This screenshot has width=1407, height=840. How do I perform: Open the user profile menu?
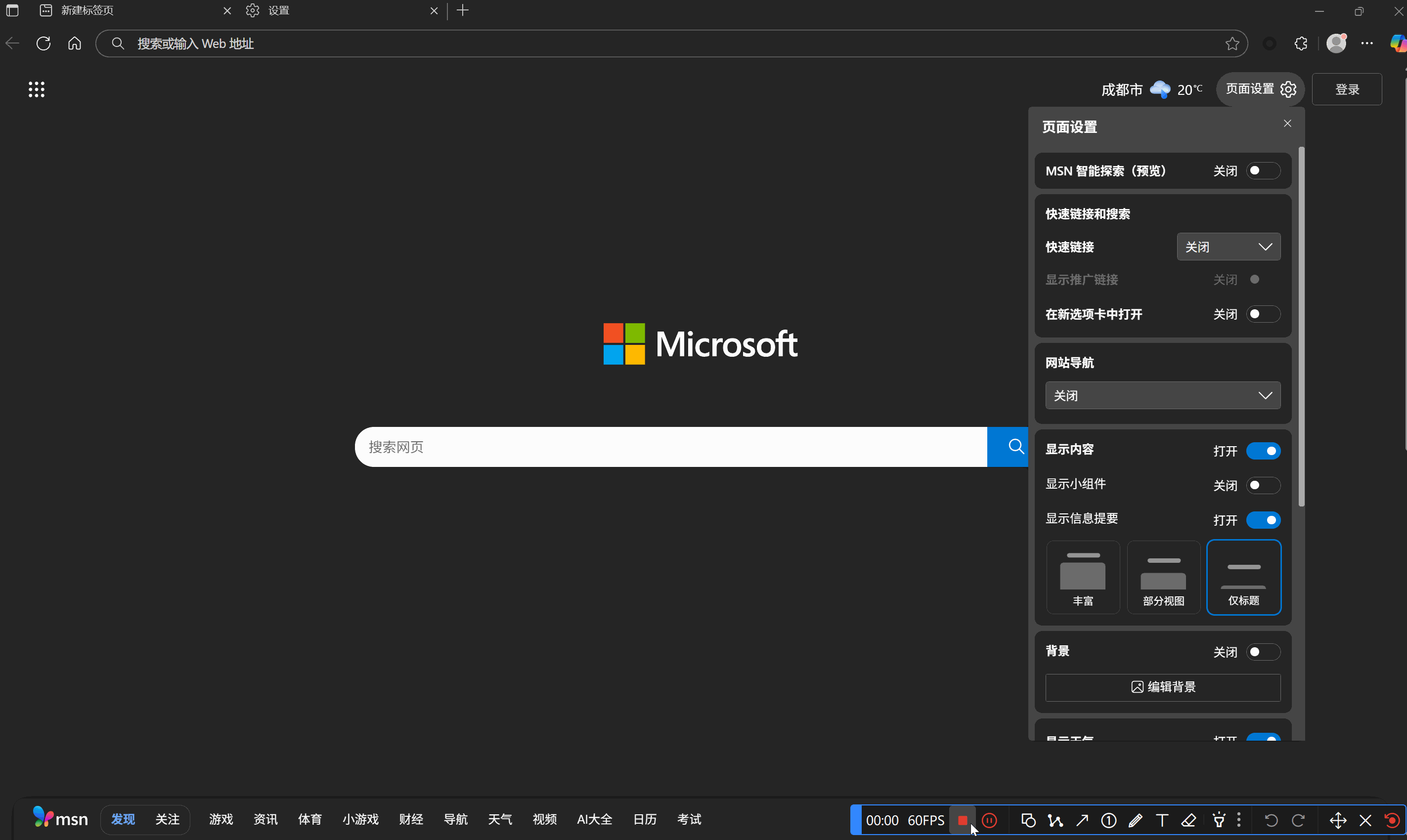[1336, 43]
